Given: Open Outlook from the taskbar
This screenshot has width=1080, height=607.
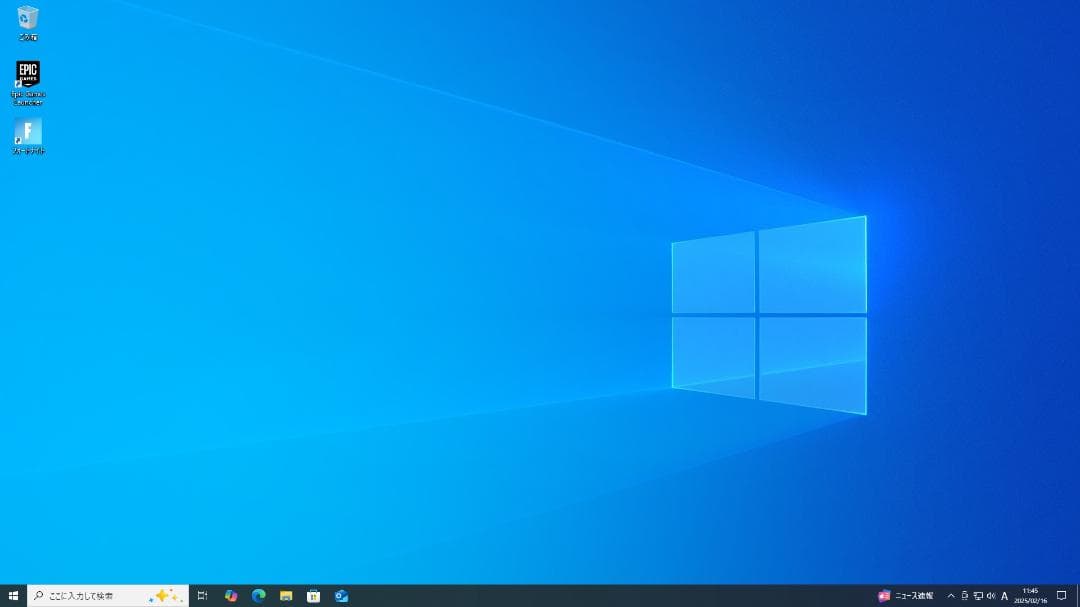Looking at the screenshot, I should pyautogui.click(x=341, y=596).
